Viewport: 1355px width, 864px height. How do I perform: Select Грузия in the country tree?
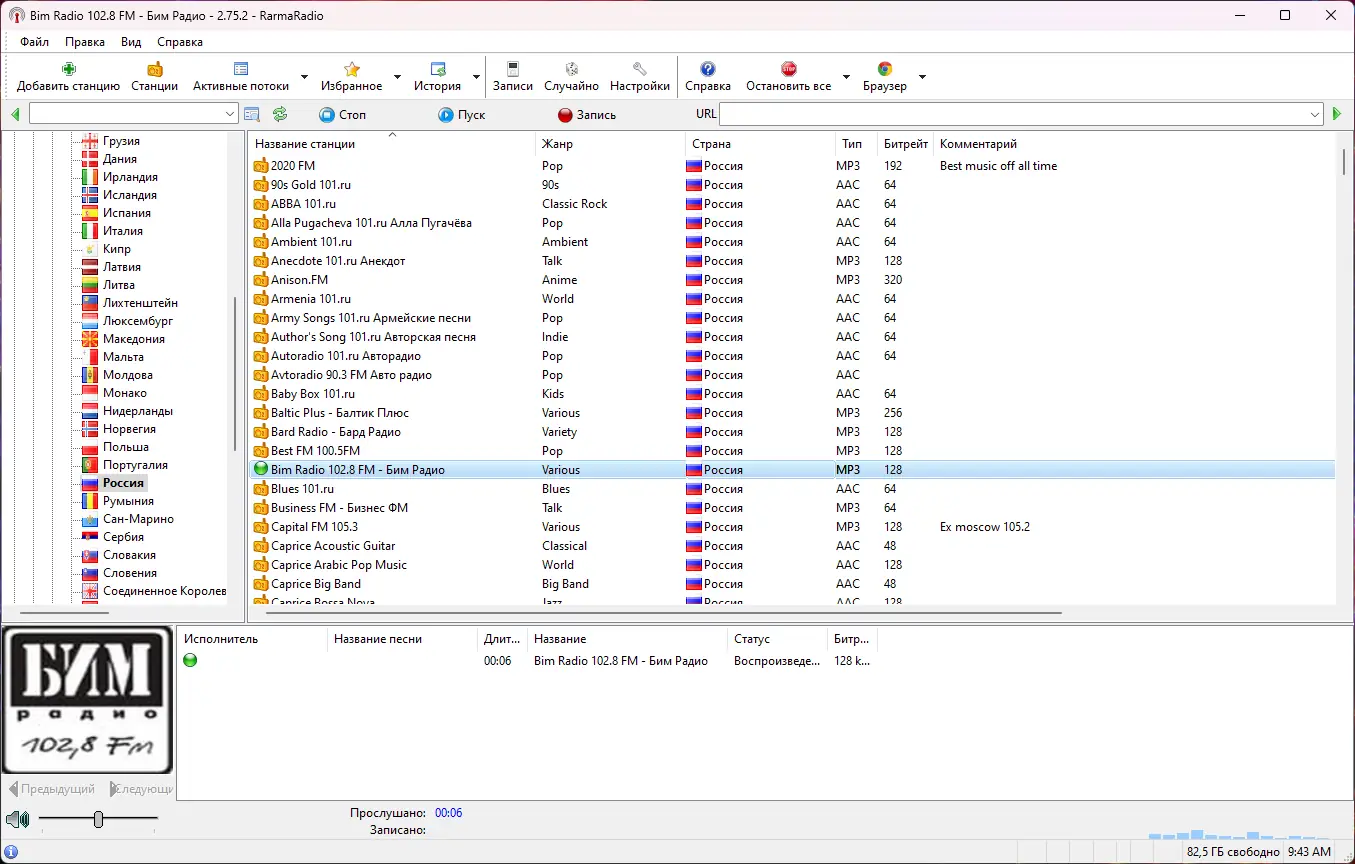pos(121,141)
